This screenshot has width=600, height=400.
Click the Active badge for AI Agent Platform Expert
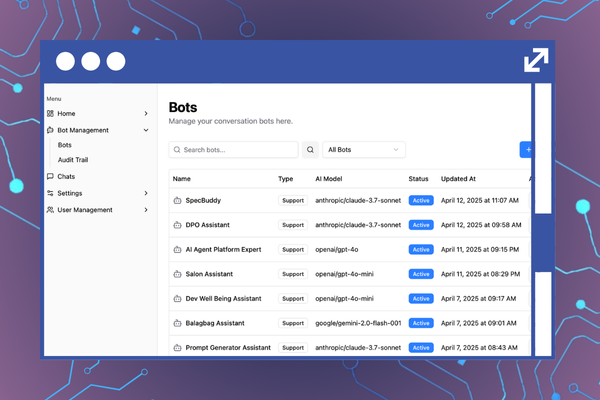(x=421, y=250)
